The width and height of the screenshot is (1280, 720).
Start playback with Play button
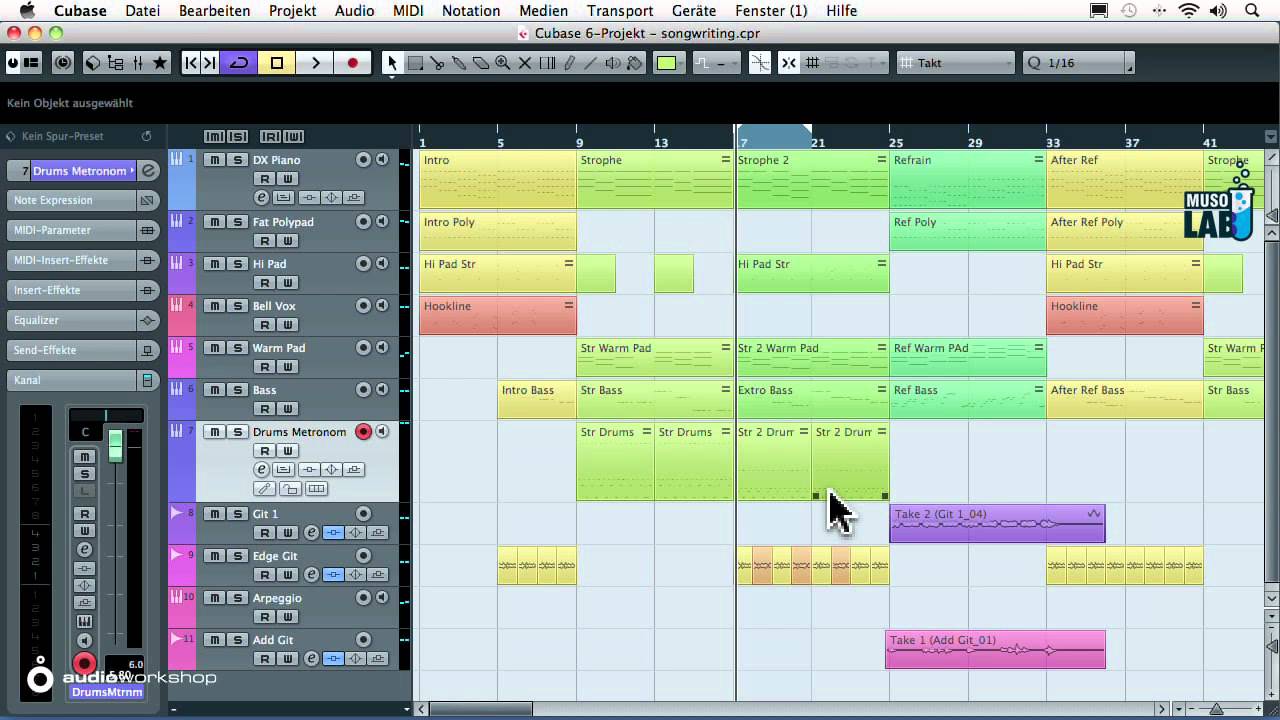(315, 63)
